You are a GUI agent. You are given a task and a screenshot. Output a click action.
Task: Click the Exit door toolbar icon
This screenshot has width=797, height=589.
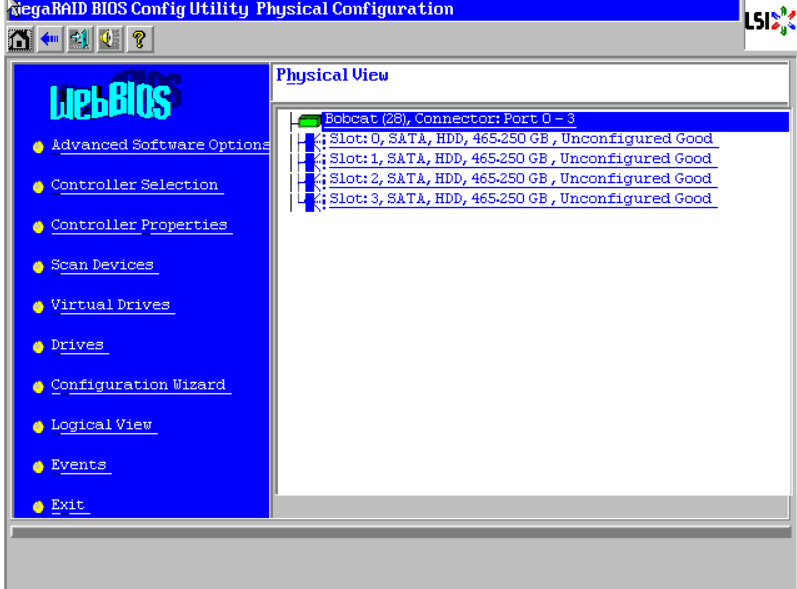(80, 39)
